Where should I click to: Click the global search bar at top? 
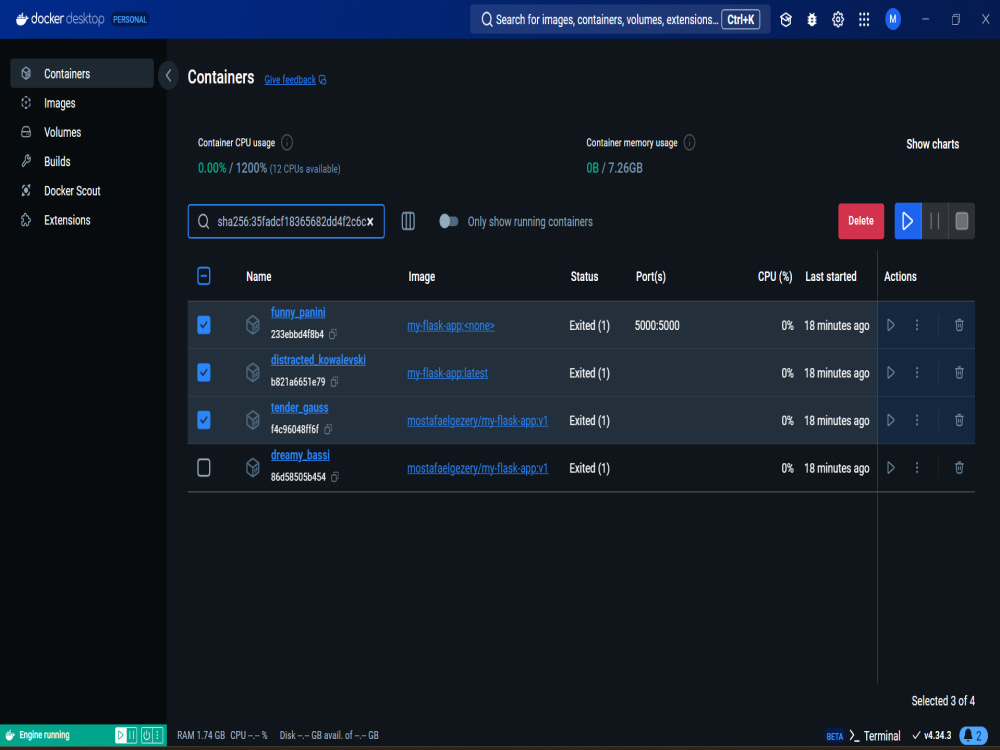pos(620,20)
